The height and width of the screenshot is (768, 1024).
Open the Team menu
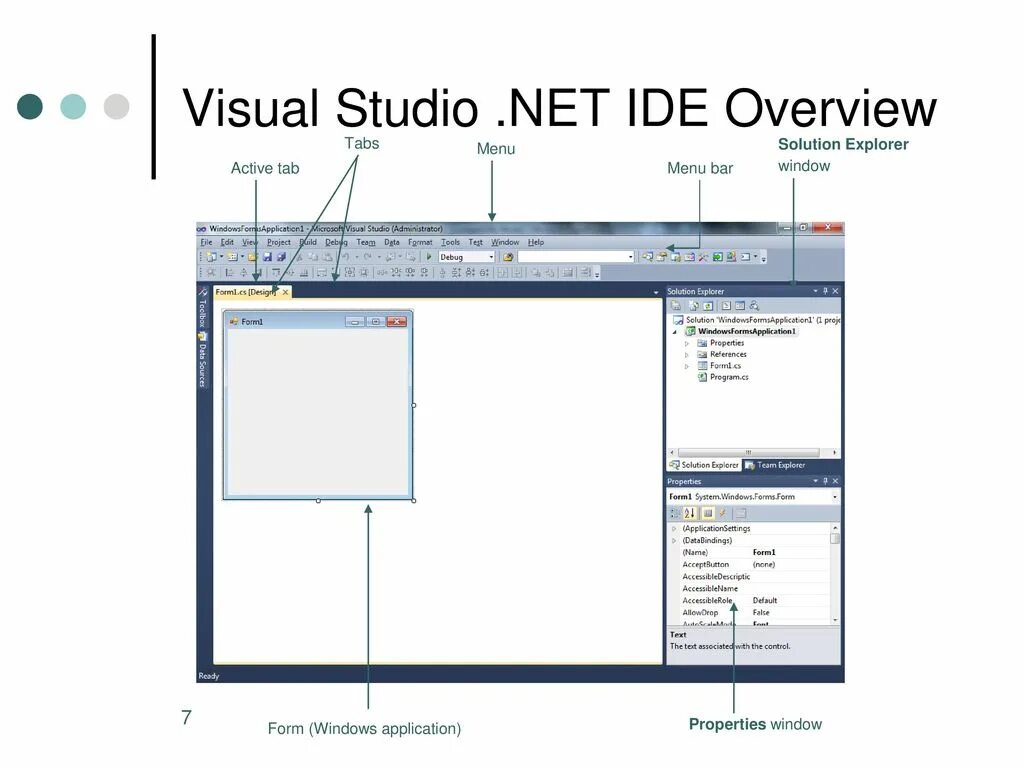(366, 242)
